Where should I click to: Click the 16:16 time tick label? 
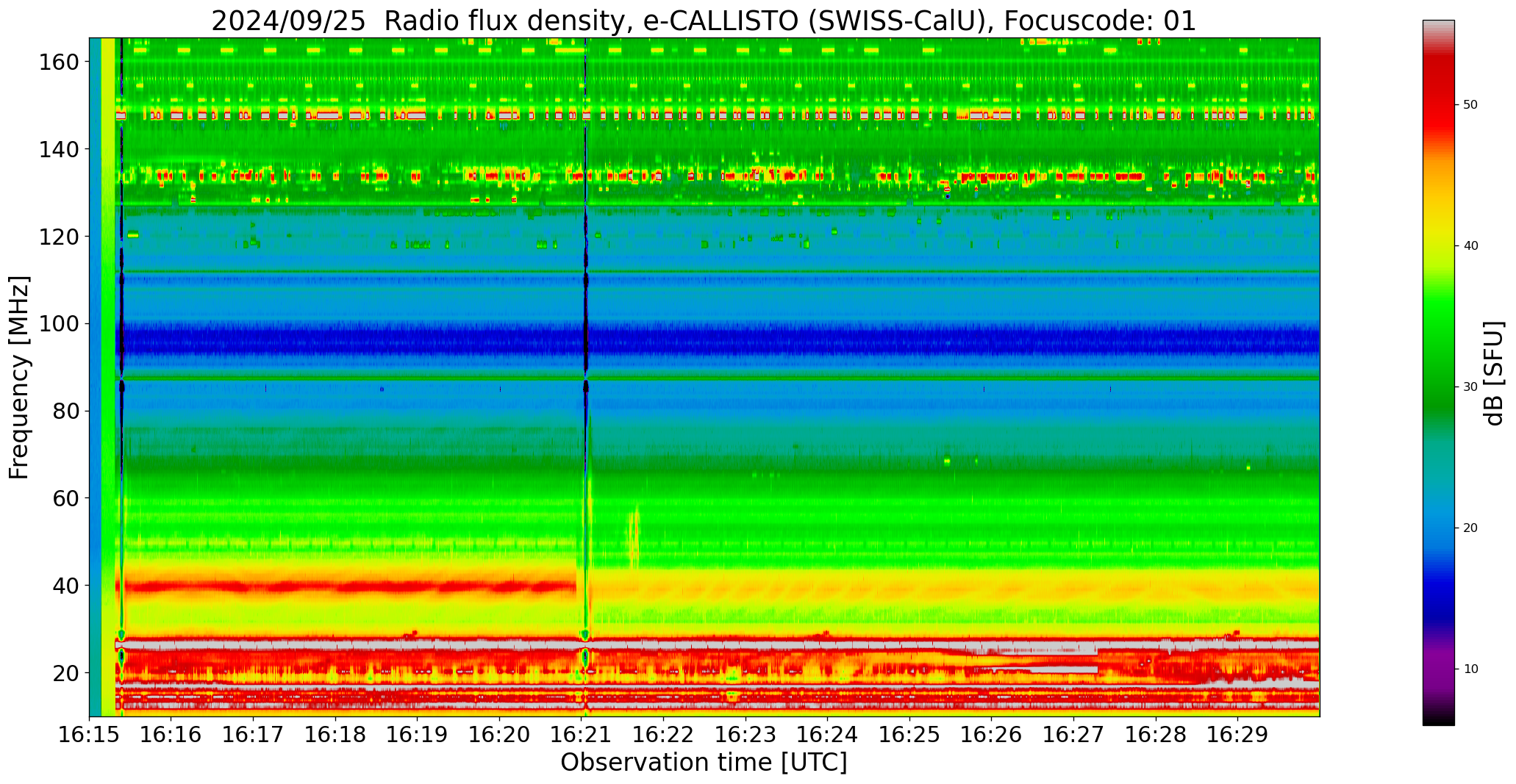pyautogui.click(x=171, y=735)
